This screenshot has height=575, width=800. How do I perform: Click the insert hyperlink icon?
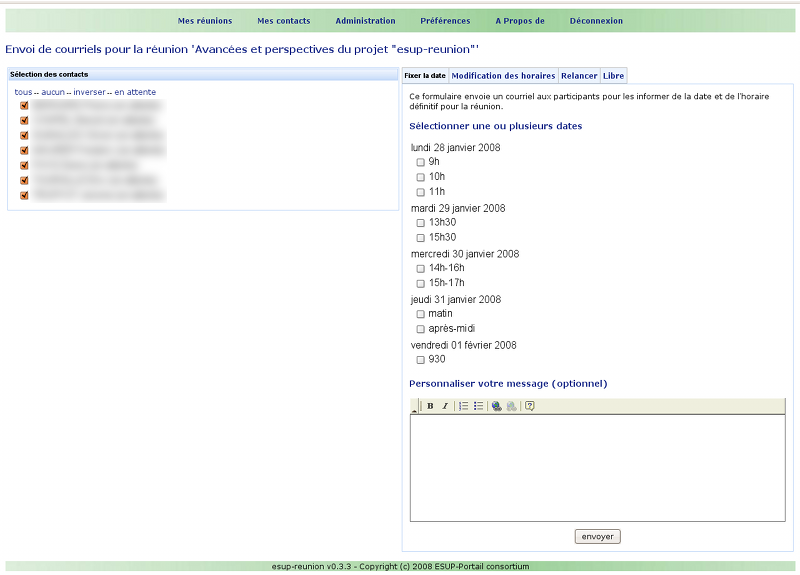click(x=497, y=406)
